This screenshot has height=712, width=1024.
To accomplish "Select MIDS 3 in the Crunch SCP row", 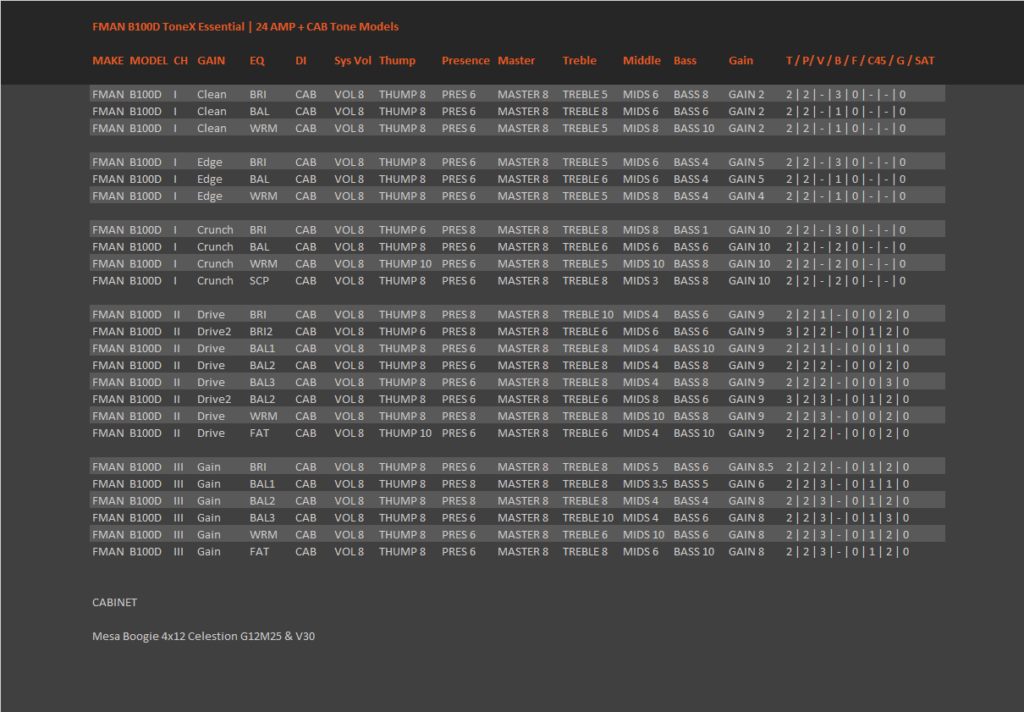I will pos(641,281).
